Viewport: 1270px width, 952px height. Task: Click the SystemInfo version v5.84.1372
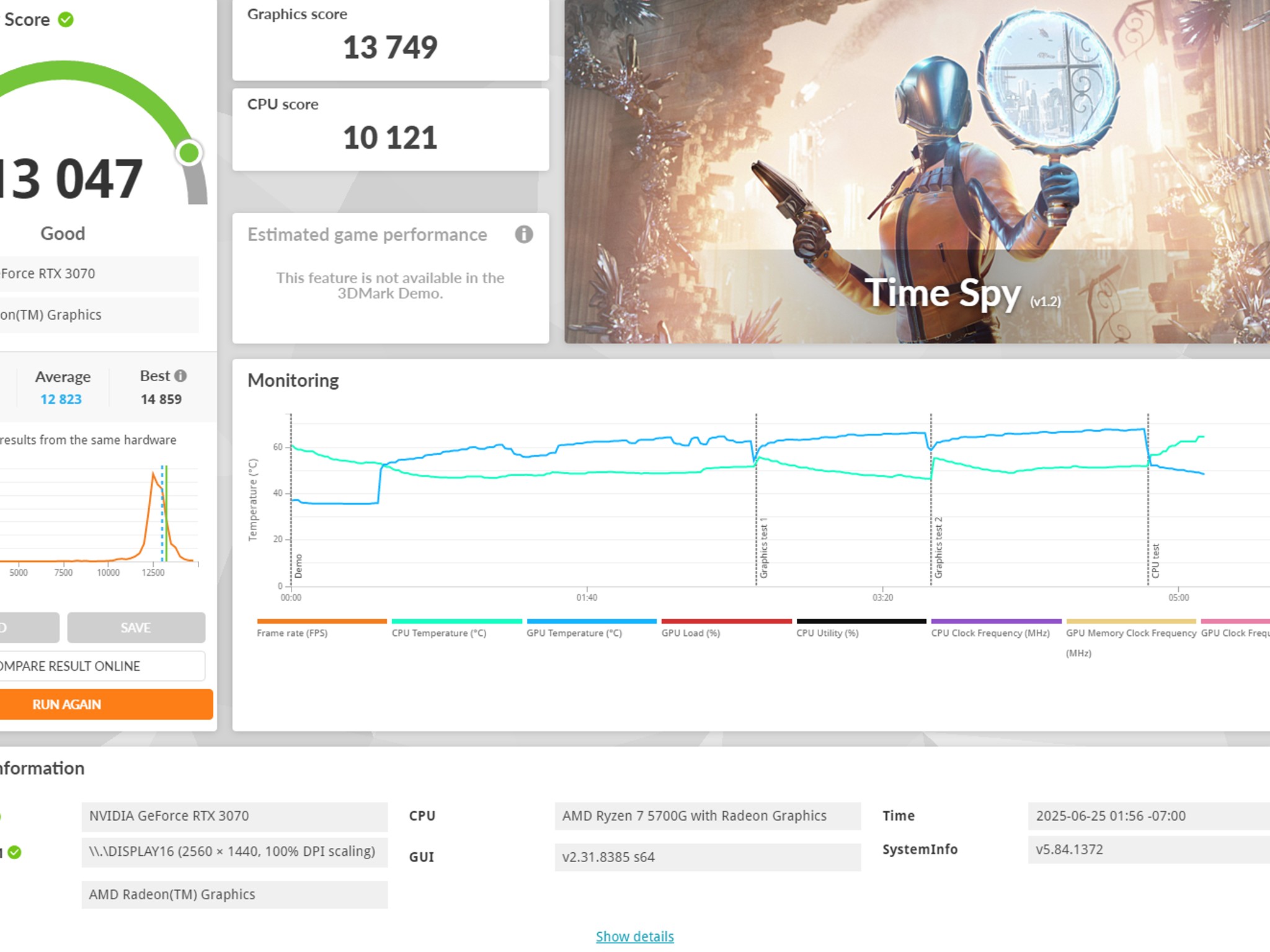point(1148,849)
